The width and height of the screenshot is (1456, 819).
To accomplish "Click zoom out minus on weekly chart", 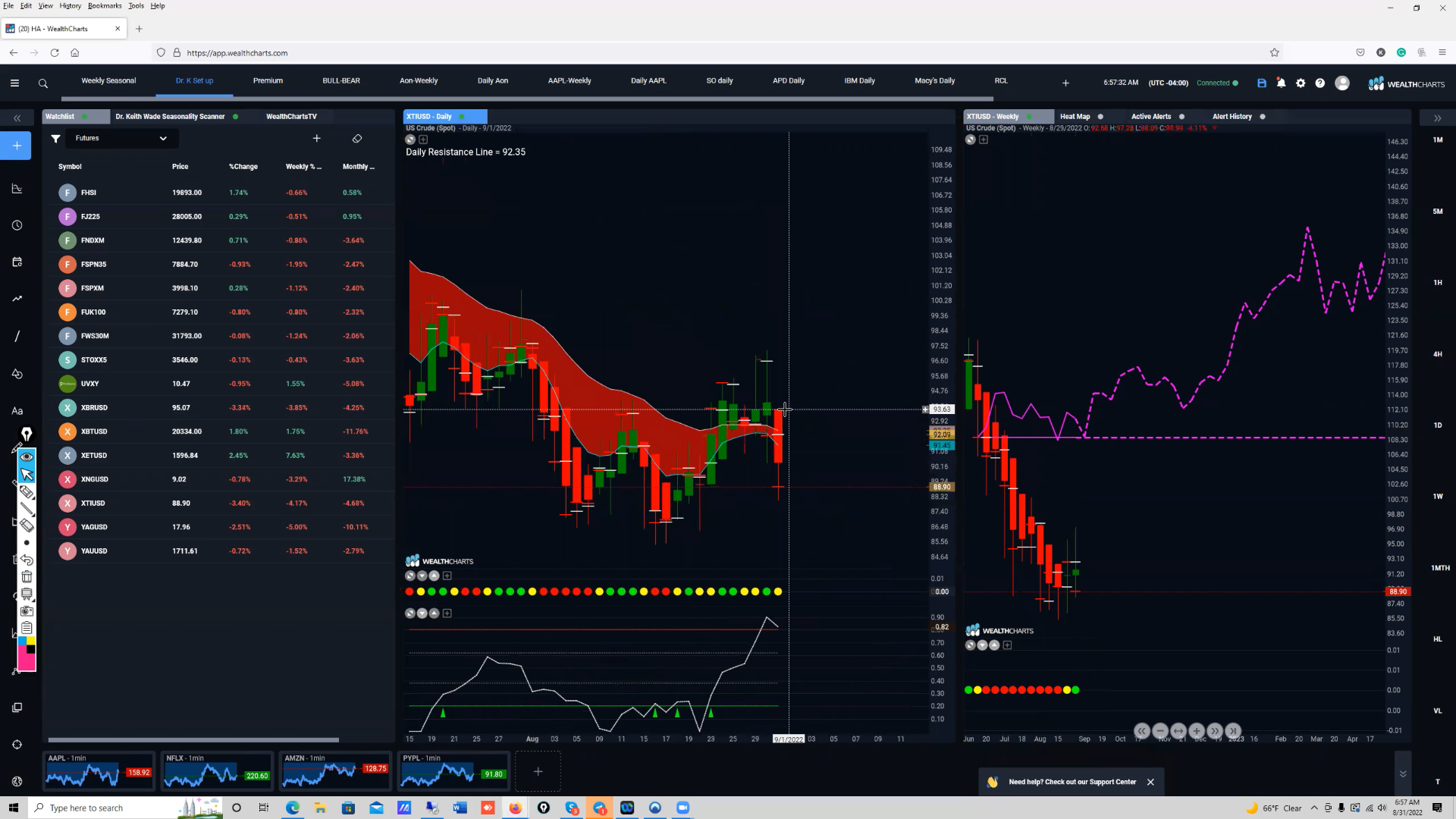I will coord(1160,731).
